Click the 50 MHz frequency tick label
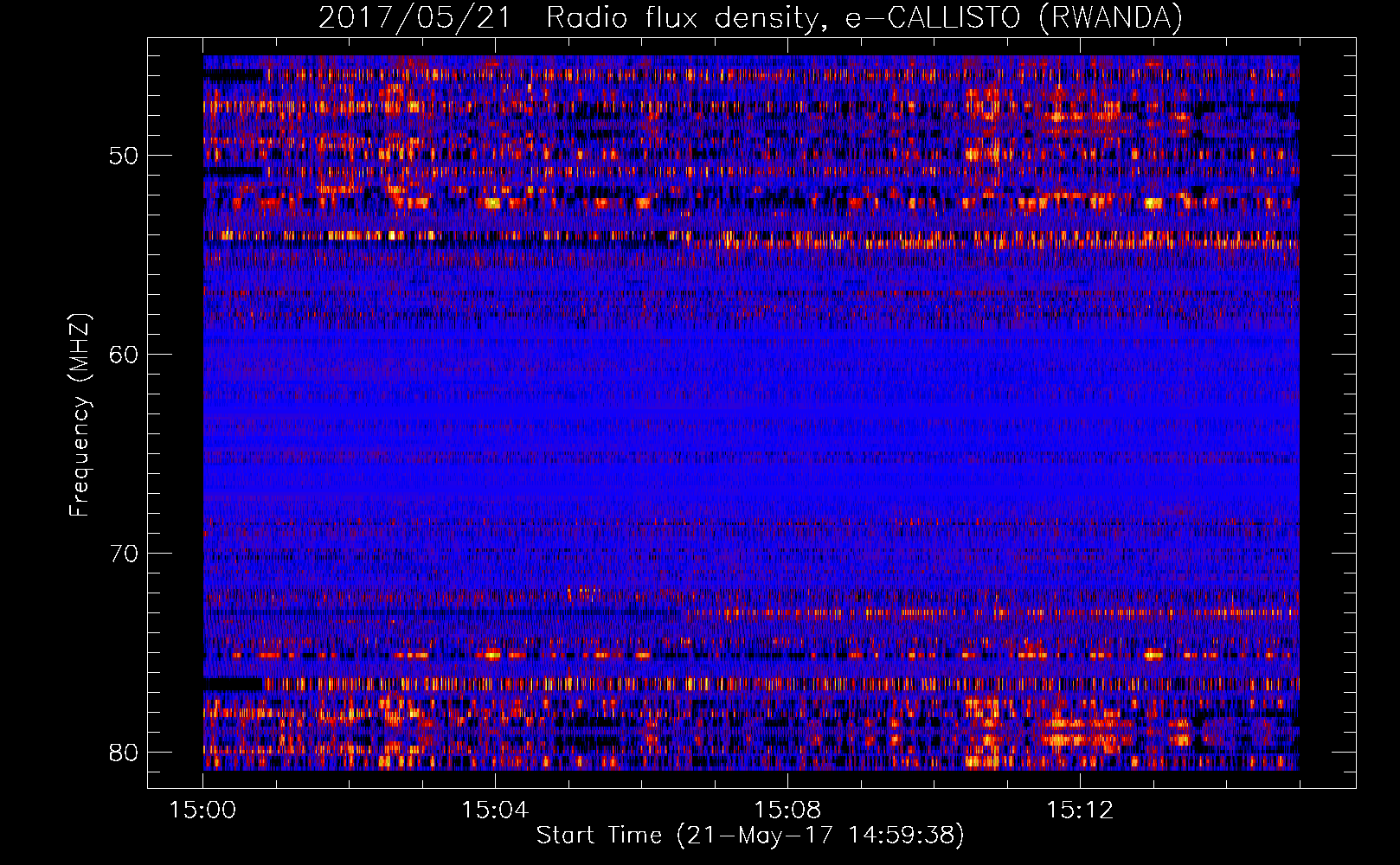The height and width of the screenshot is (865, 1400). click(125, 156)
